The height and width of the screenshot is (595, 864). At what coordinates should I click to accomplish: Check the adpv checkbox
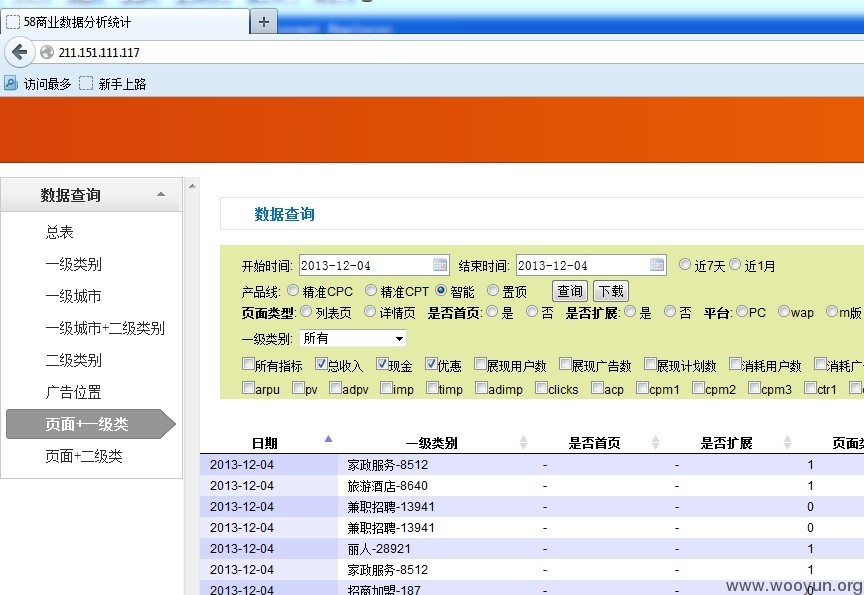coord(335,388)
